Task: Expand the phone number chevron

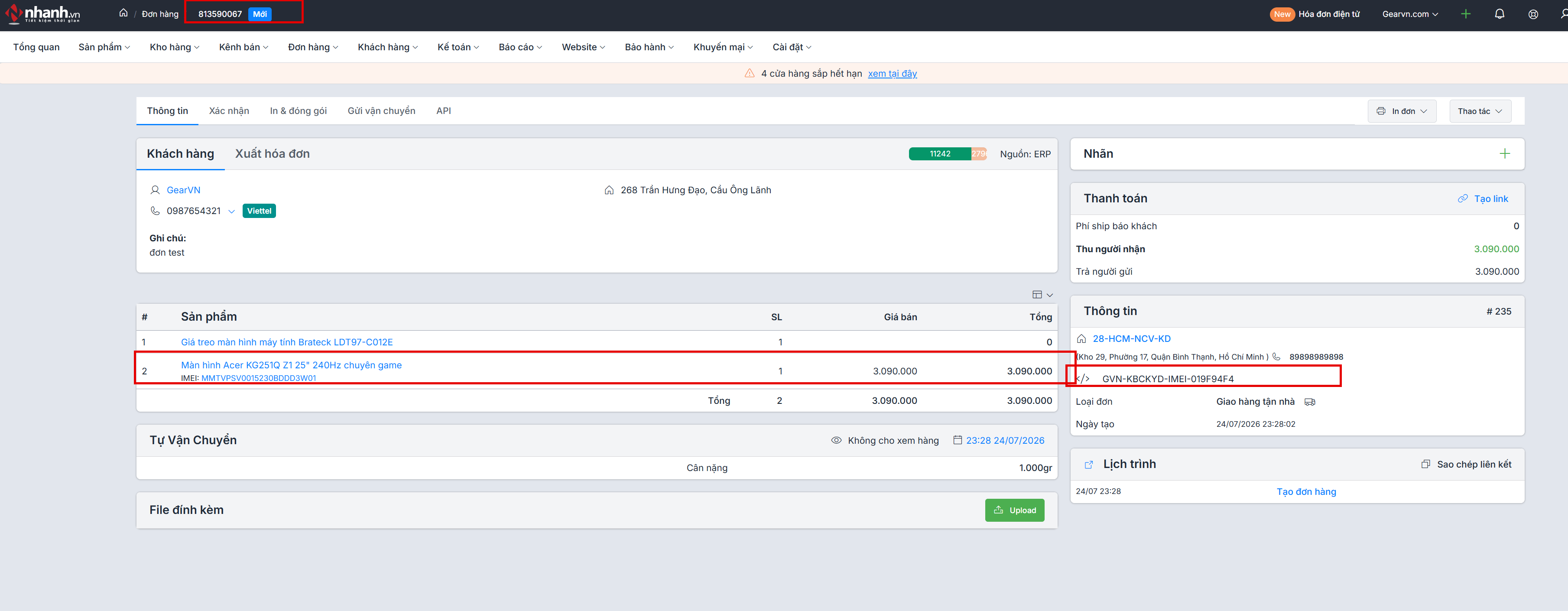Action: (231, 212)
